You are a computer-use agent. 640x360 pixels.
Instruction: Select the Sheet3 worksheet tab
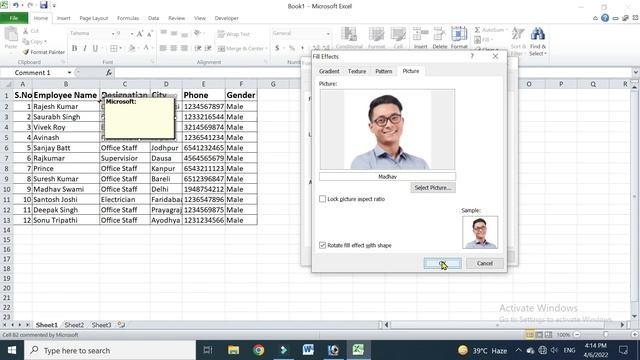point(101,325)
